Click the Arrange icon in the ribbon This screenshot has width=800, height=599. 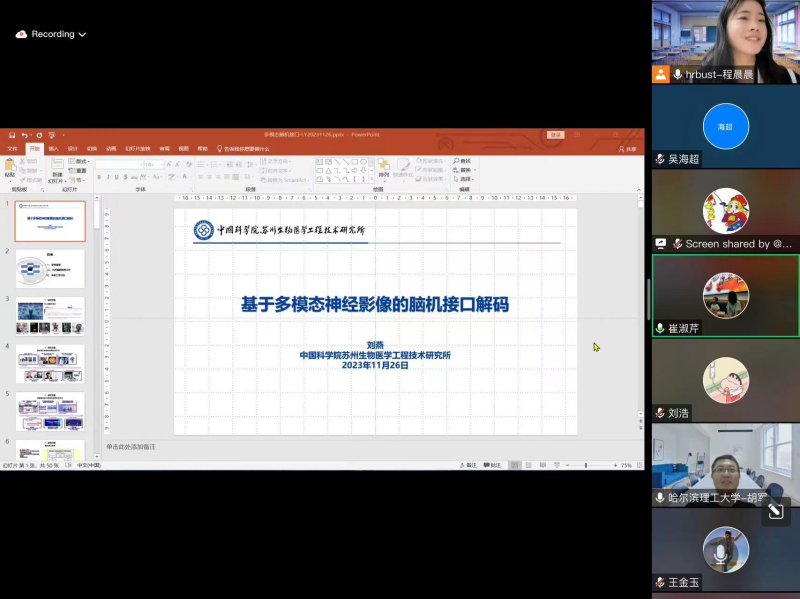(383, 166)
